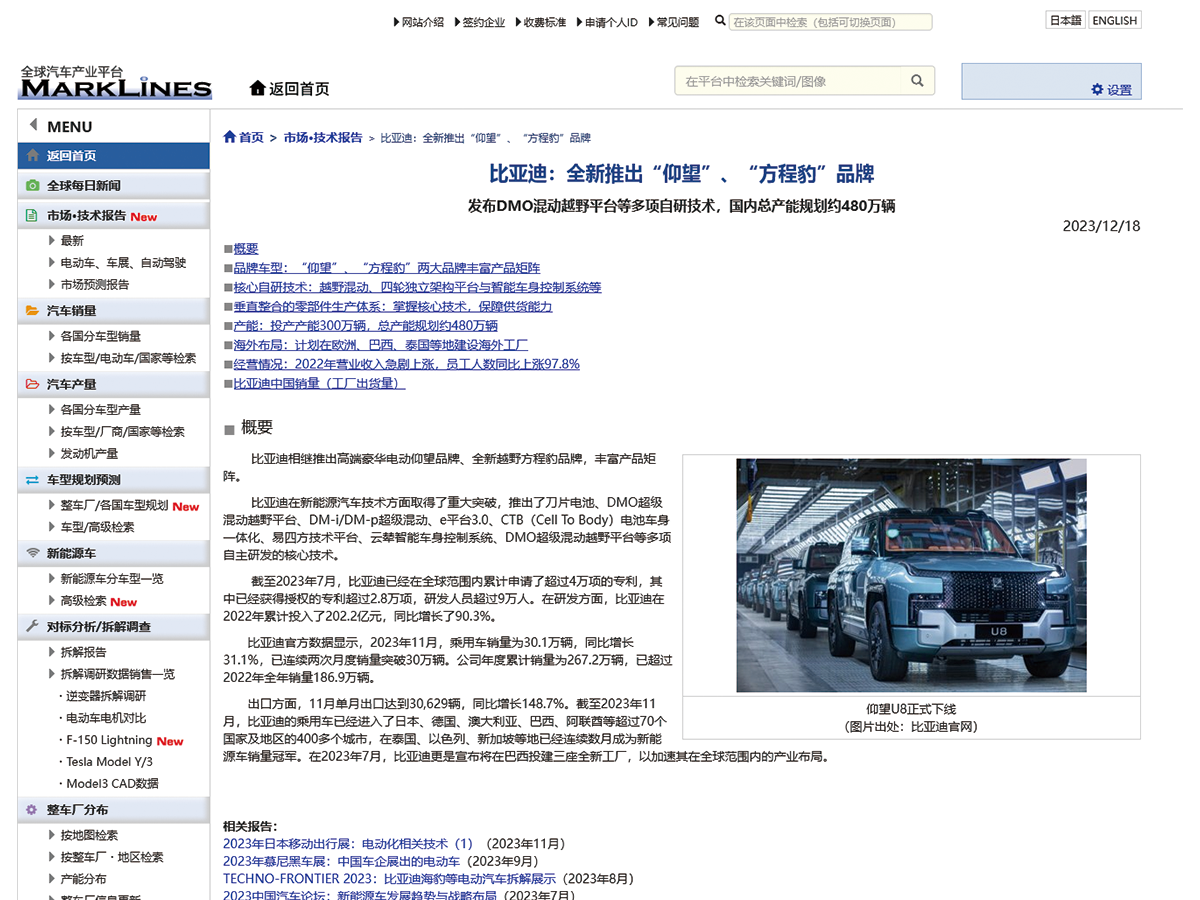Click the camera icon for 全球每日新闻

(x=33, y=185)
